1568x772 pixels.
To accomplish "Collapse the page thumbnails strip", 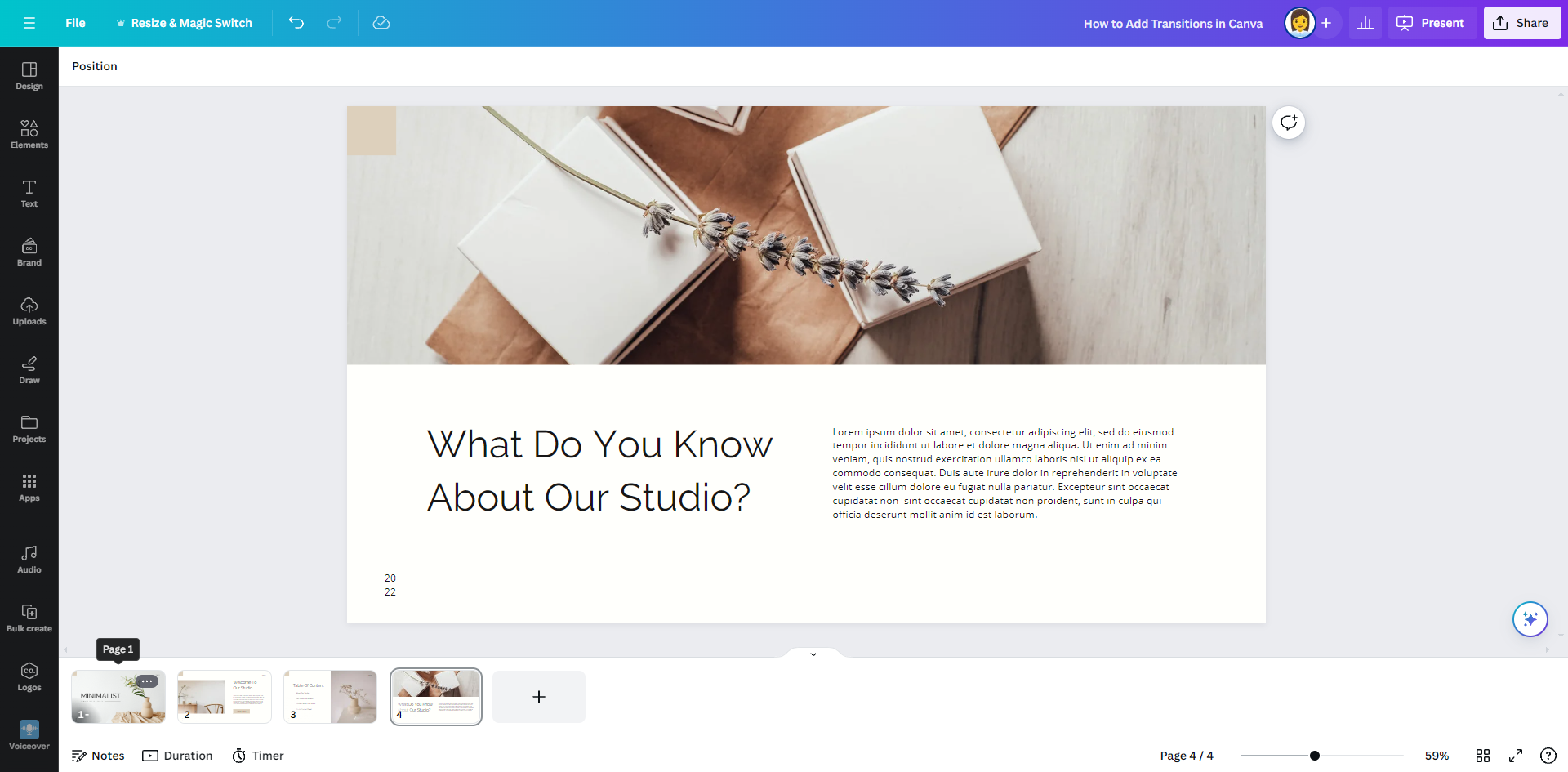I will tap(813, 654).
